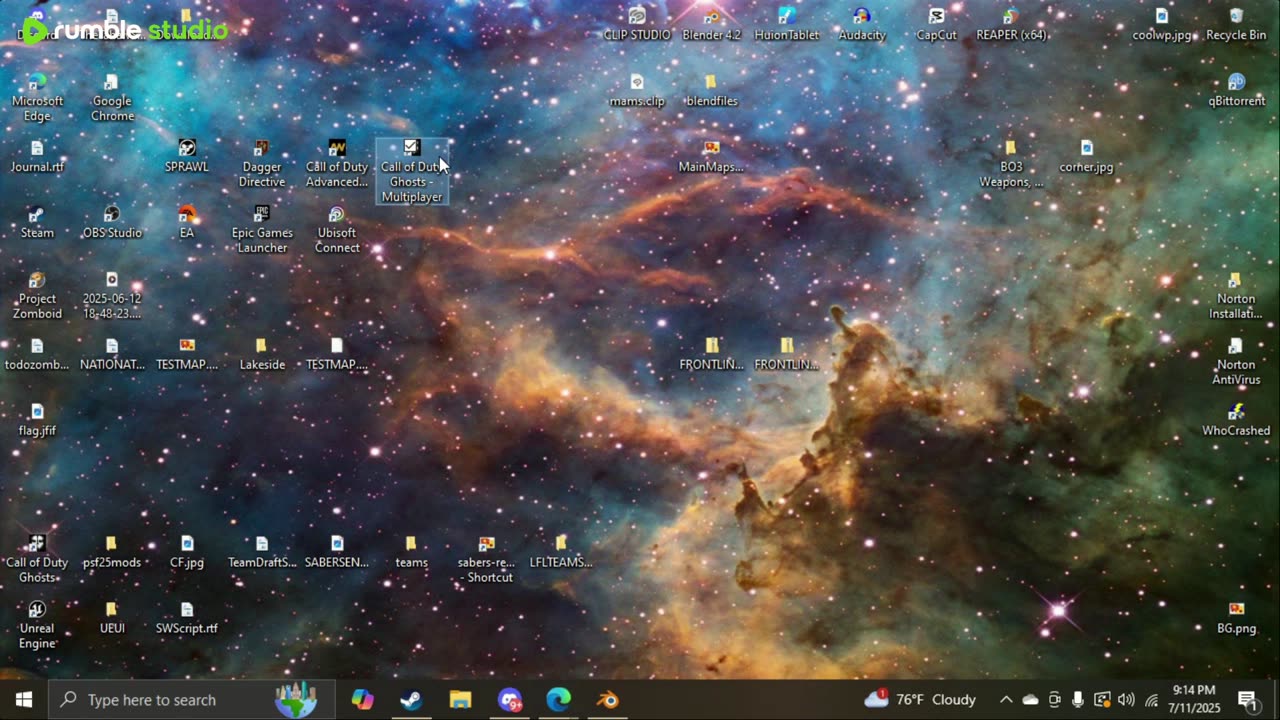Open the Google Chrome desktop shortcut
This screenshot has height=720, width=1280.
112,97
